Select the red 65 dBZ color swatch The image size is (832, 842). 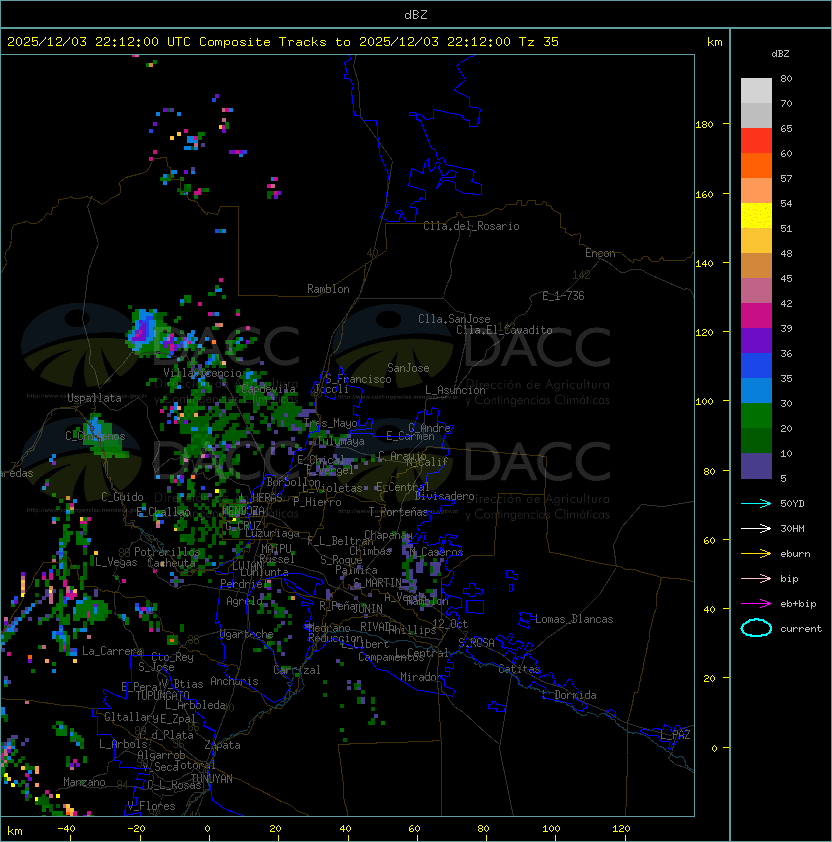point(756,141)
